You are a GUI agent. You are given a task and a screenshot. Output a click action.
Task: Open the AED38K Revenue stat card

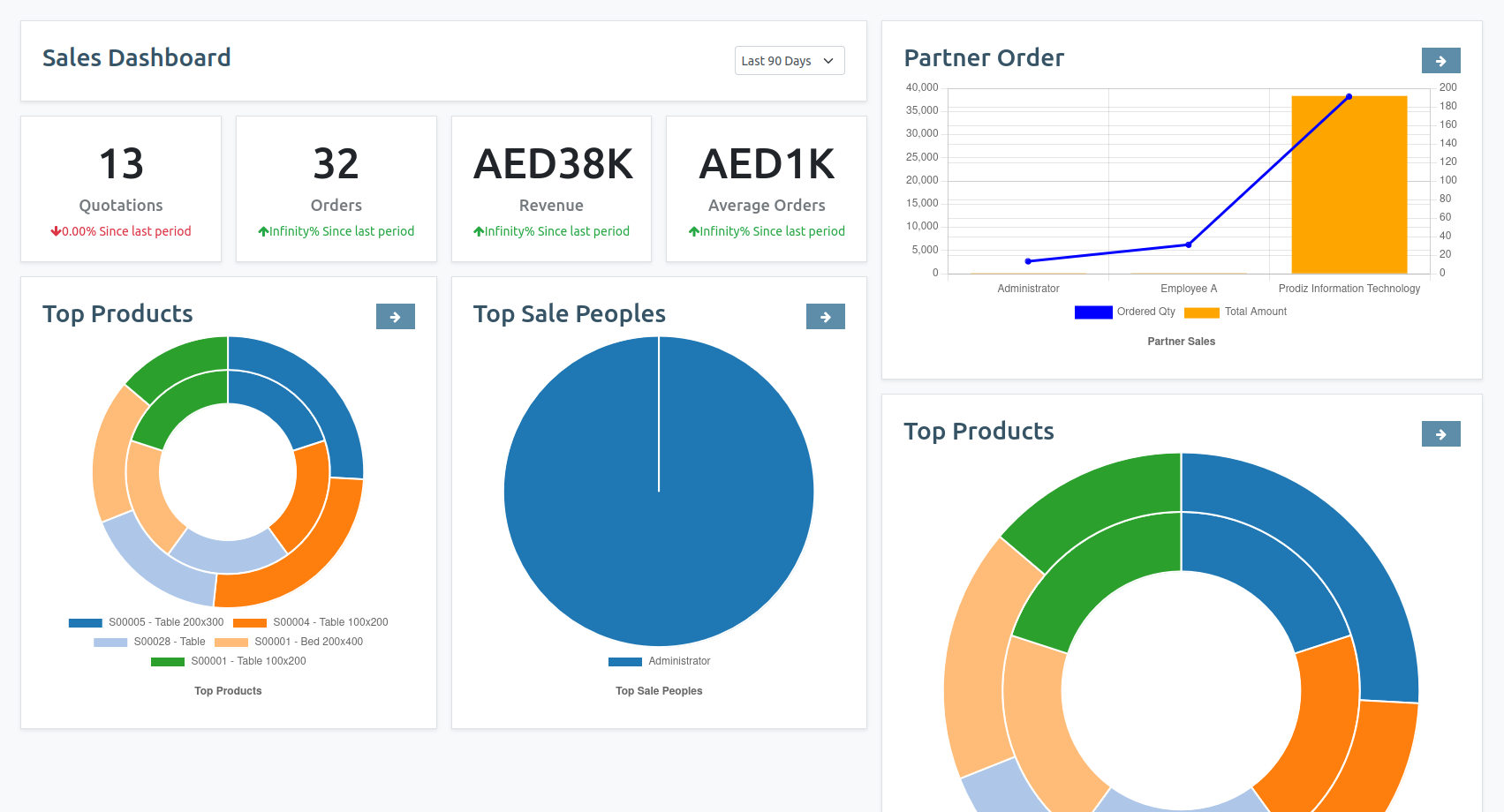[551, 189]
